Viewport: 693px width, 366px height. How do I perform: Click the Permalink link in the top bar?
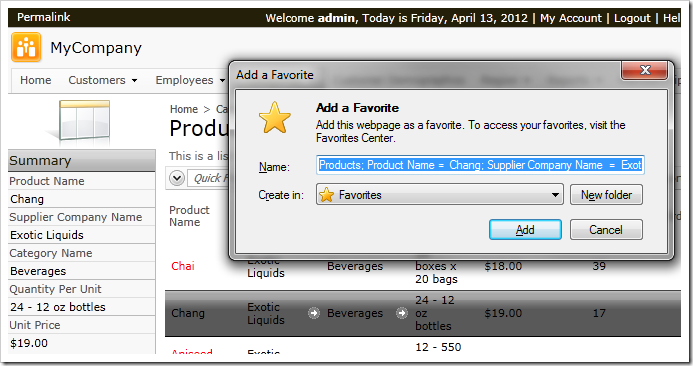tap(43, 17)
